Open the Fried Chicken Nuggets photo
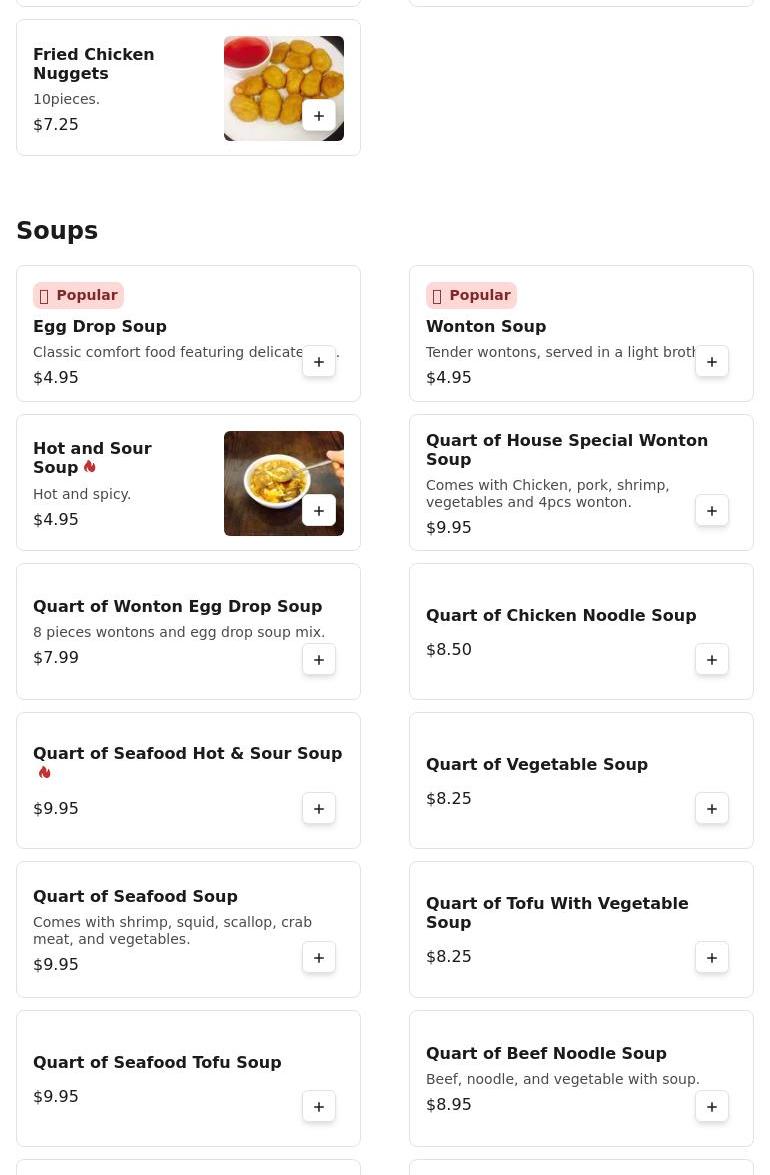The width and height of the screenshot is (770, 1175). coord(284,88)
